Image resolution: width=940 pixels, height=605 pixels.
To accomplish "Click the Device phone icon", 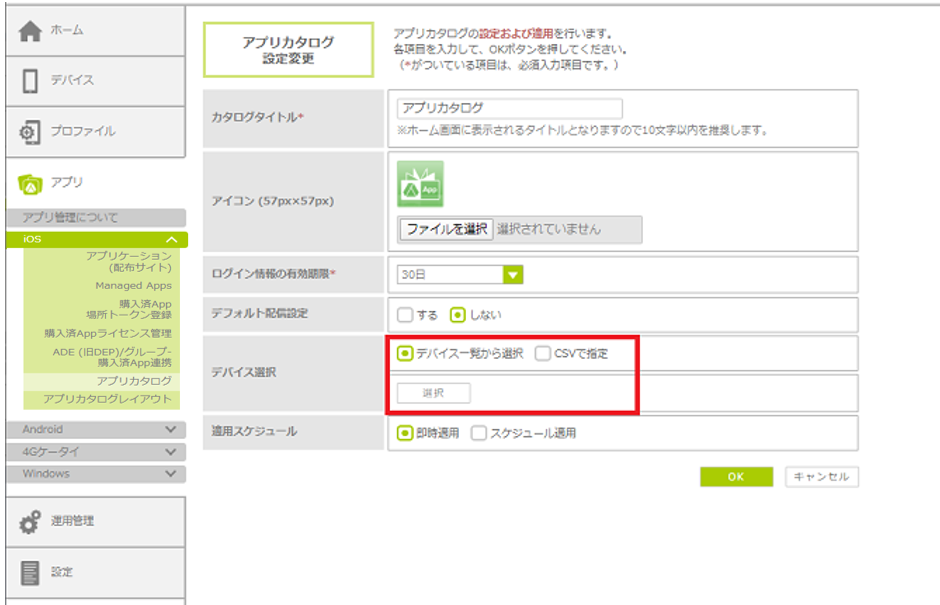I will [x=30, y=81].
